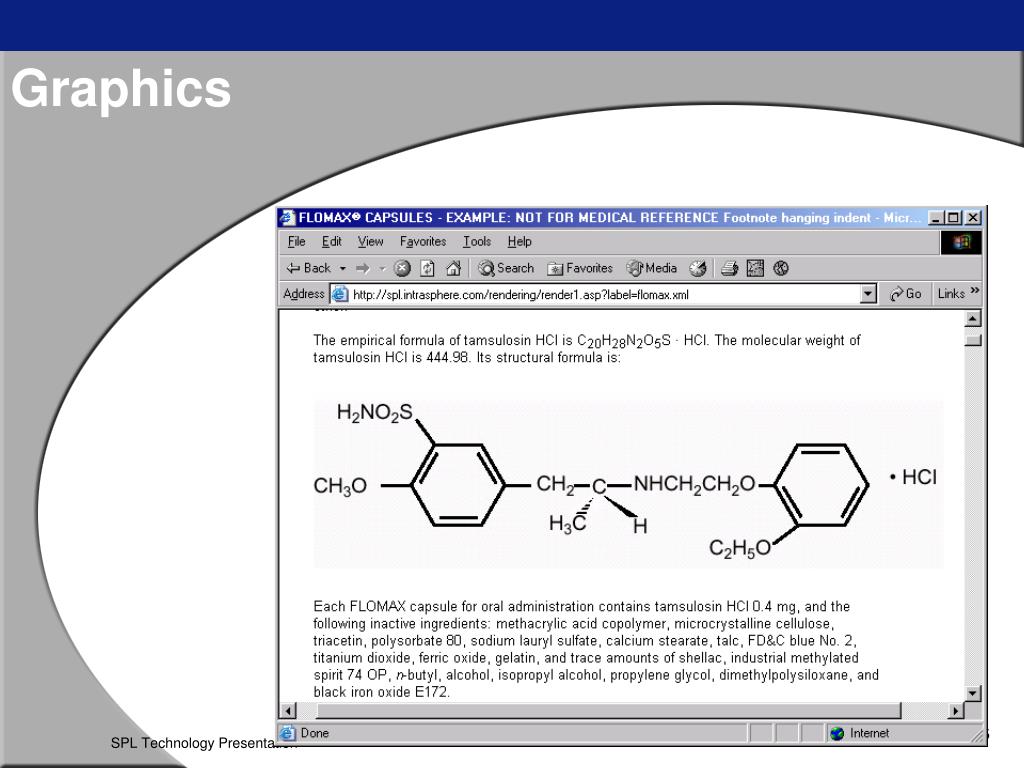Click the horizontal scrollbar thumb
Screen dimensions: 1024x768
pyautogui.click(x=608, y=711)
